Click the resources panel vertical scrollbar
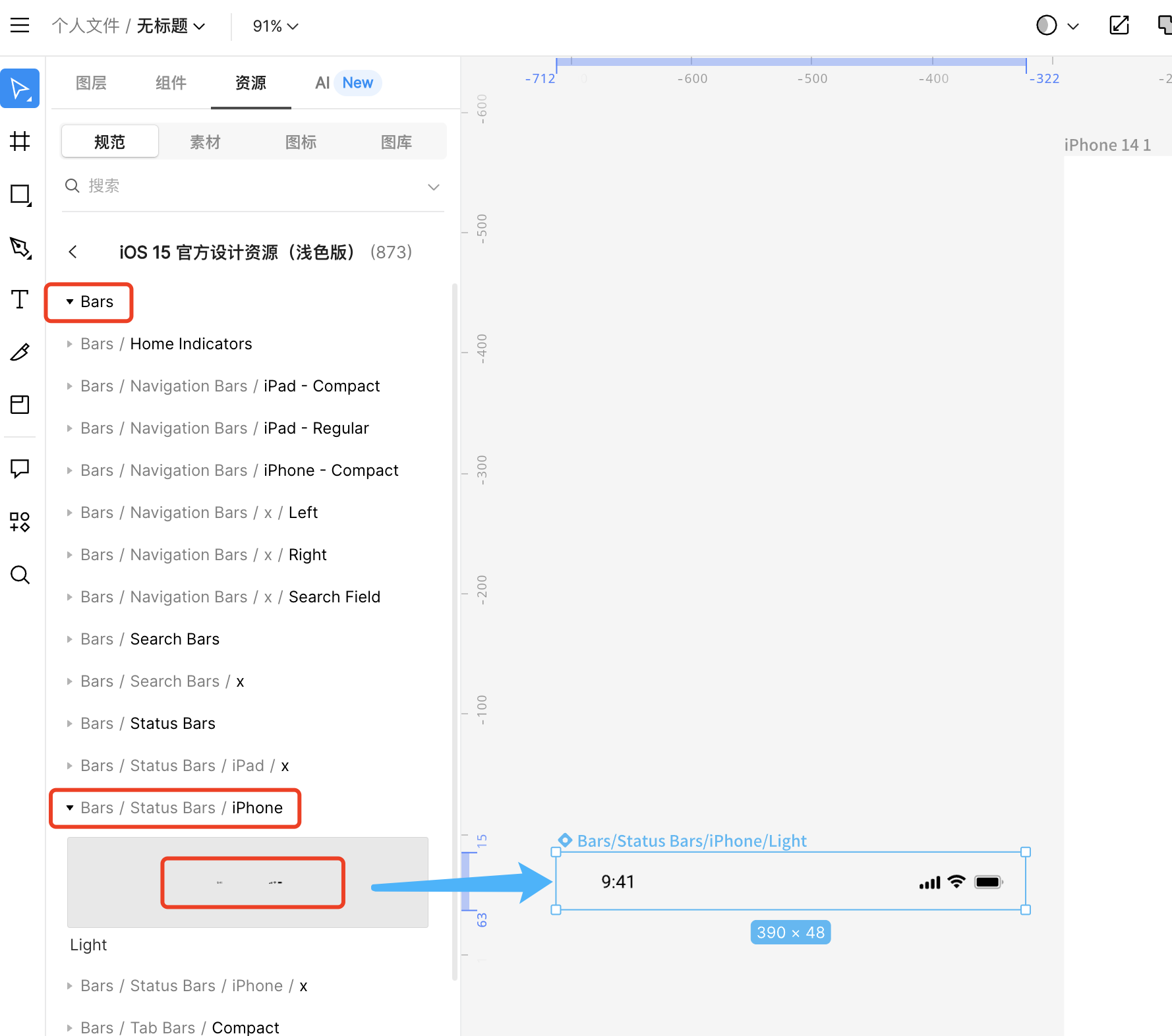Viewport: 1172px width, 1036px height. (x=455, y=631)
